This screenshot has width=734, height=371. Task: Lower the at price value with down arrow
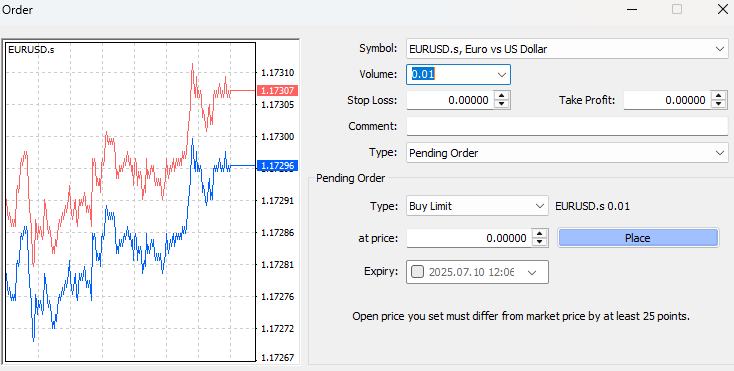click(x=540, y=242)
